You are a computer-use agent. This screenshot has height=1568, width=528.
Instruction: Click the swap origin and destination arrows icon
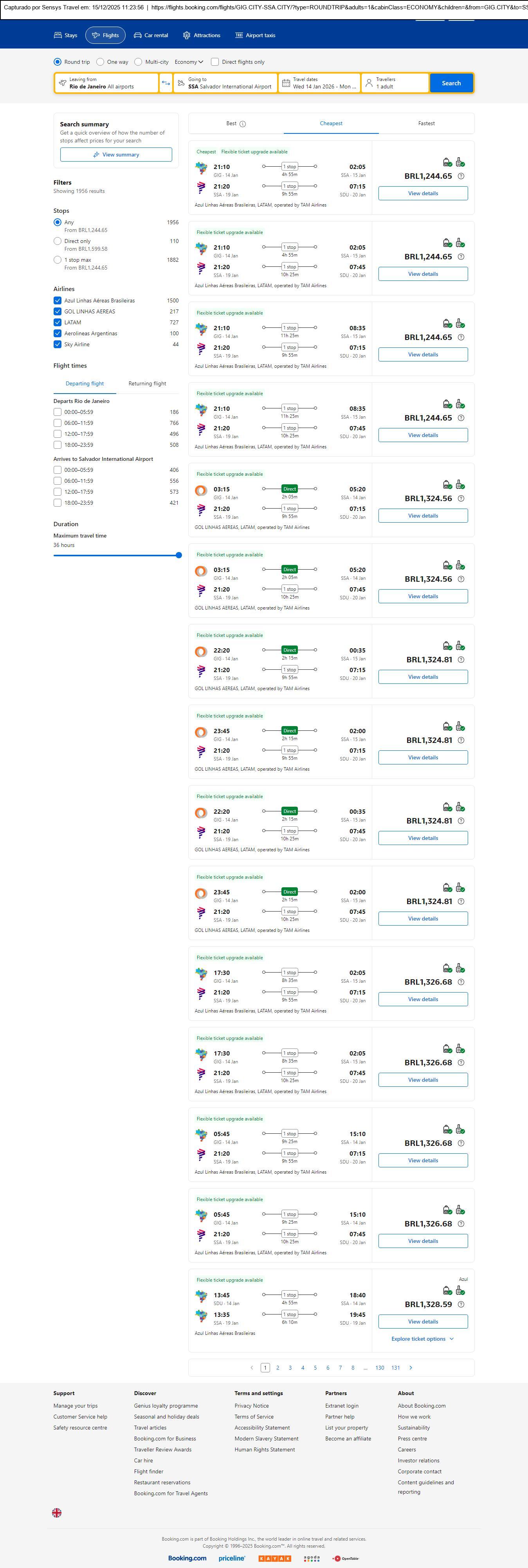[166, 83]
